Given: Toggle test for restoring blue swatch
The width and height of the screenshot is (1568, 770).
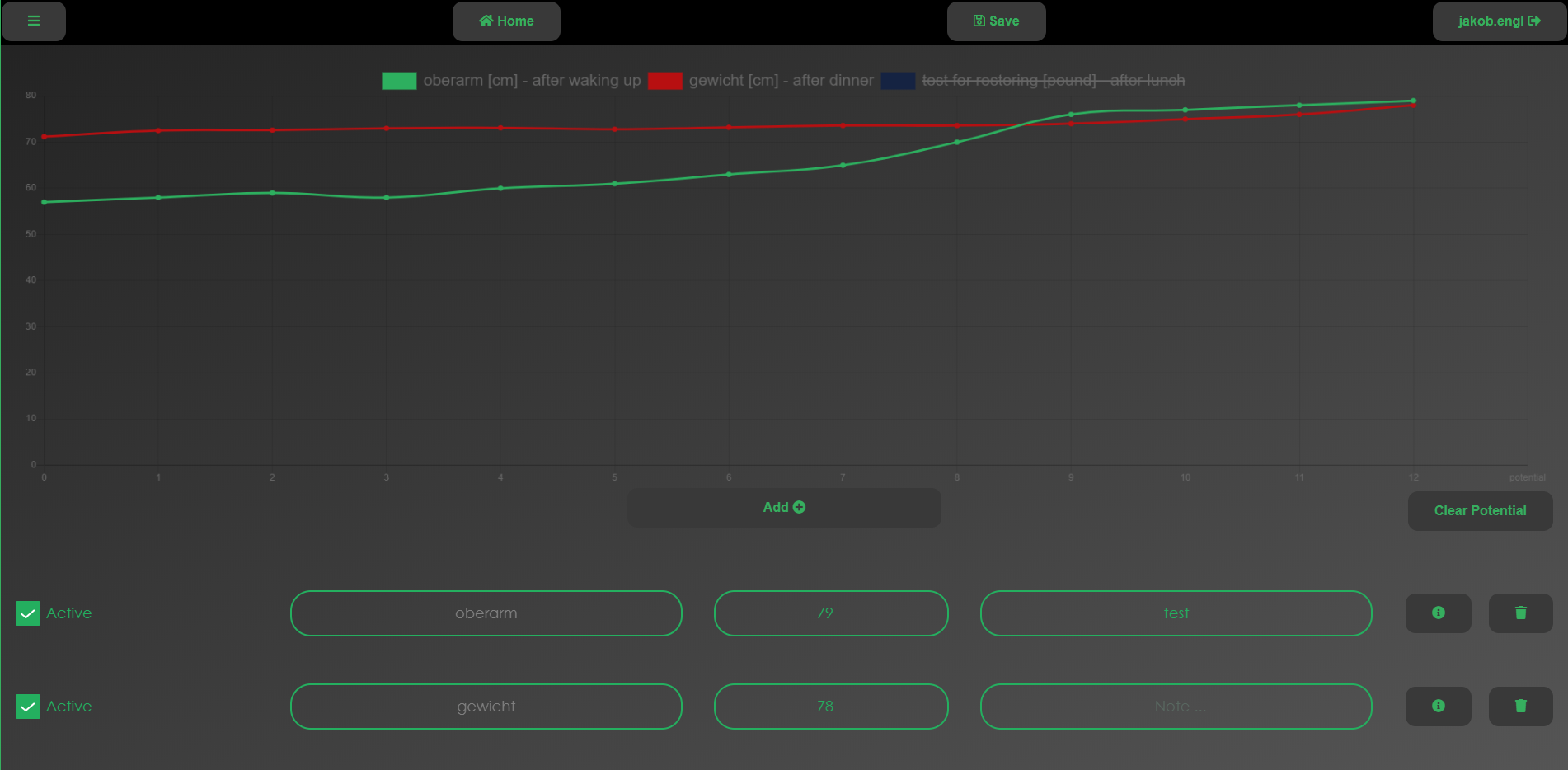Looking at the screenshot, I should [898, 81].
